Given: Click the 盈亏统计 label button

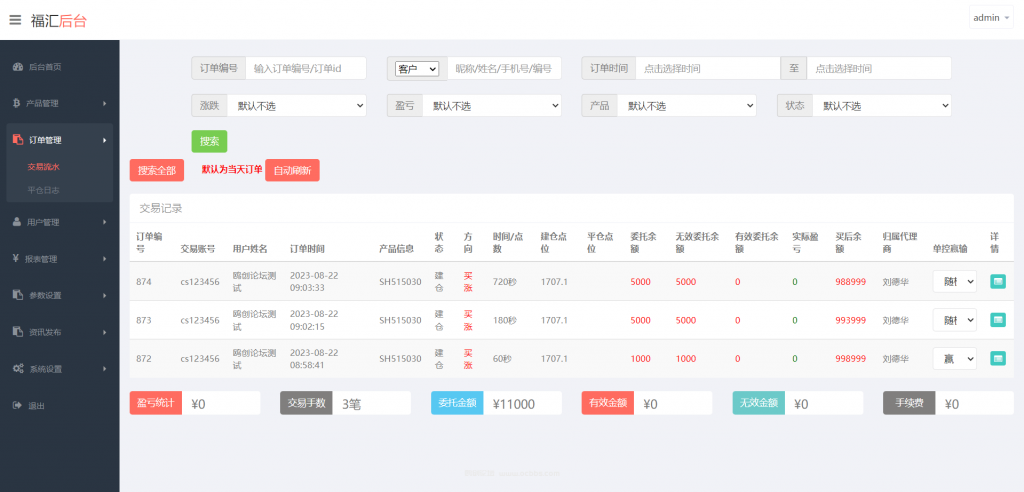Looking at the screenshot, I should click(155, 403).
